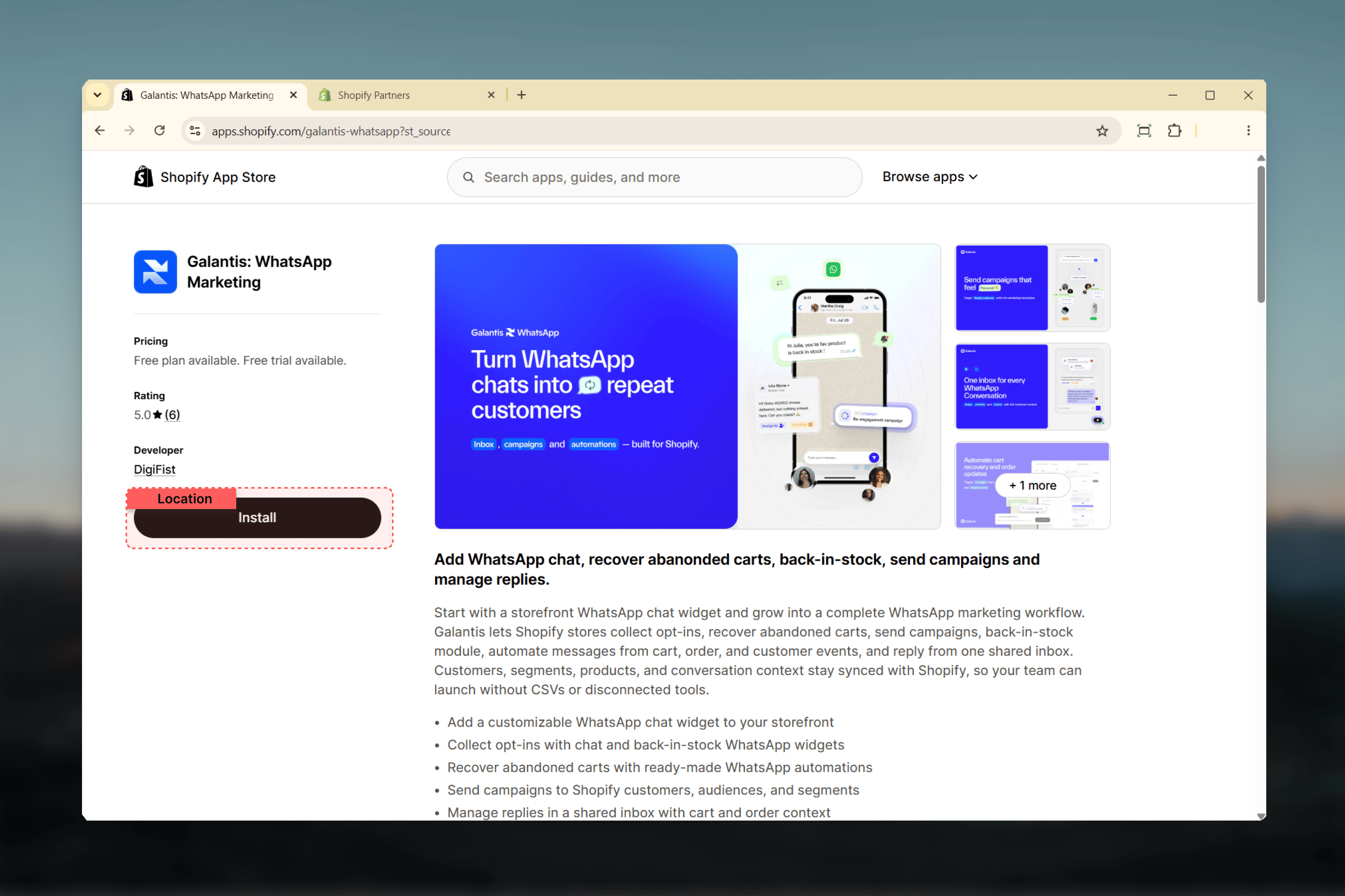Open a new browser tab
The width and height of the screenshot is (1345, 896).
tap(521, 95)
